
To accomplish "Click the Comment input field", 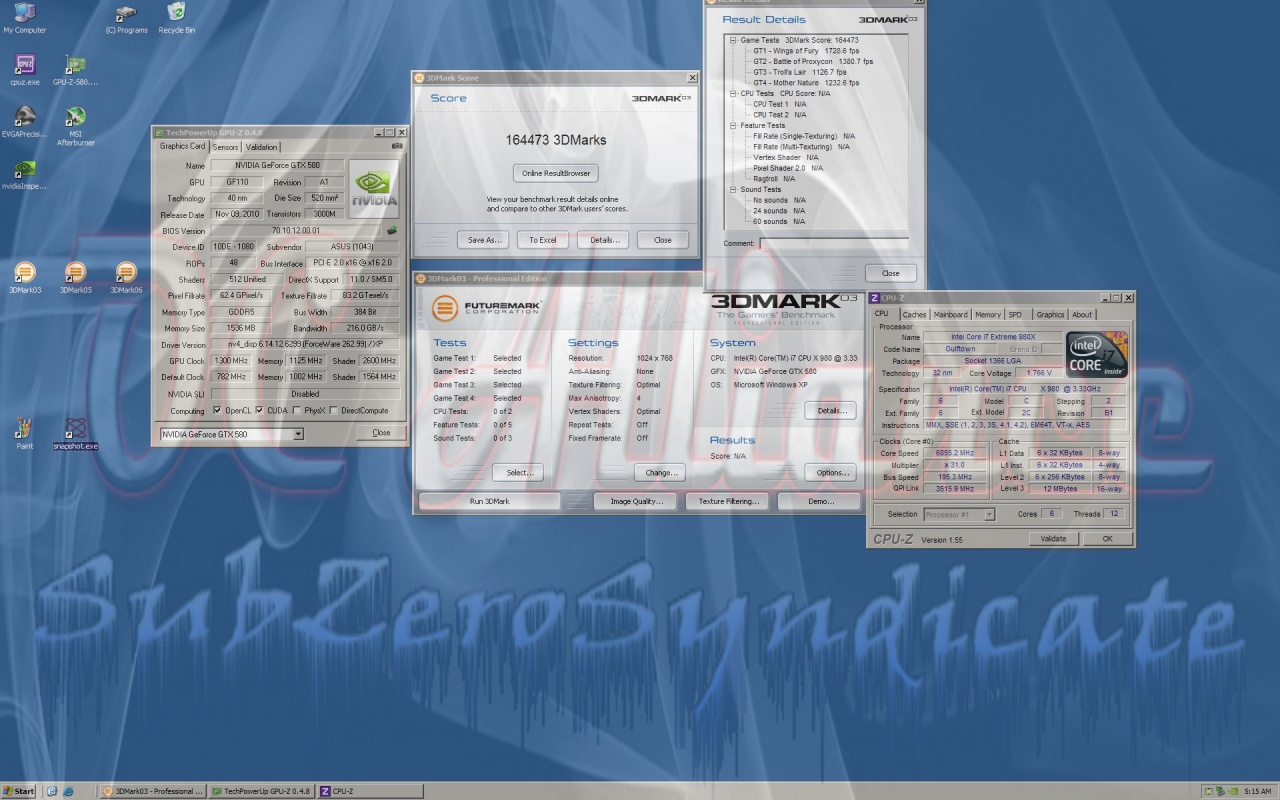I will point(833,243).
